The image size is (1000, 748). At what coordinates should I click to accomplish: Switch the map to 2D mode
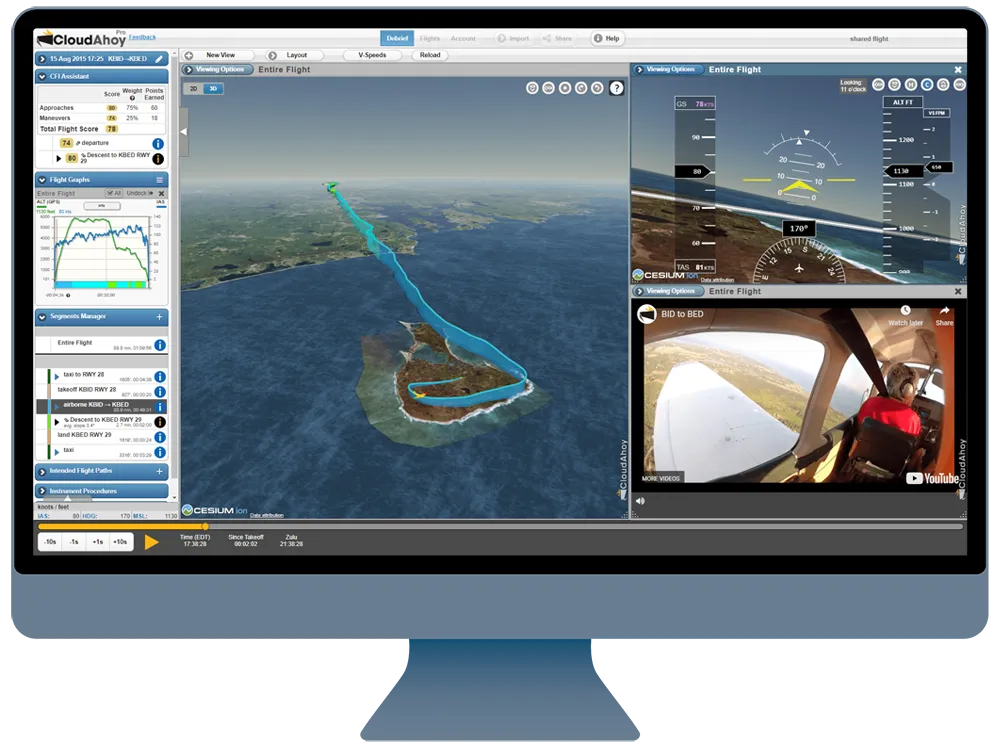pos(193,89)
